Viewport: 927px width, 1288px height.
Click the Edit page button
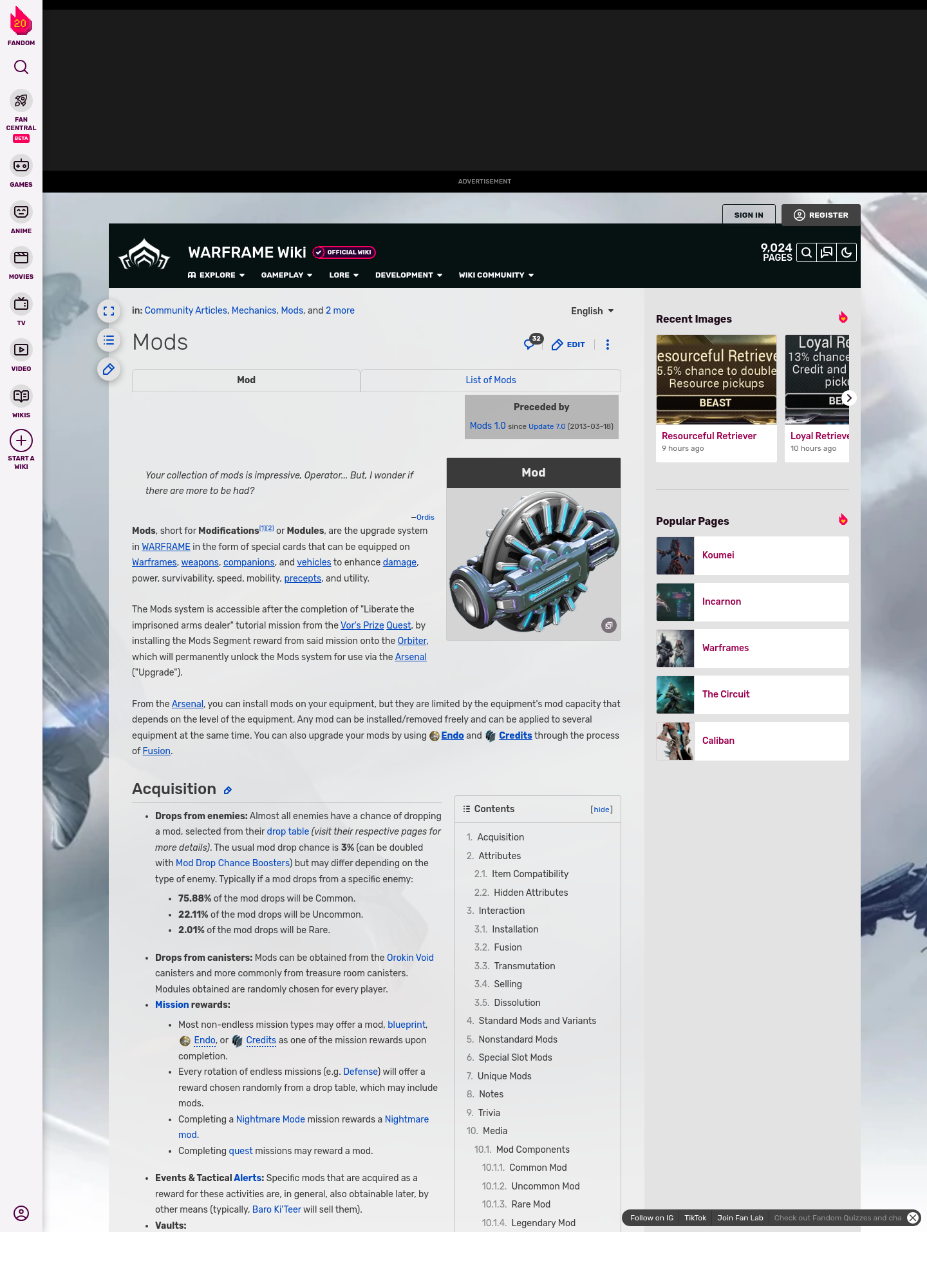568,345
